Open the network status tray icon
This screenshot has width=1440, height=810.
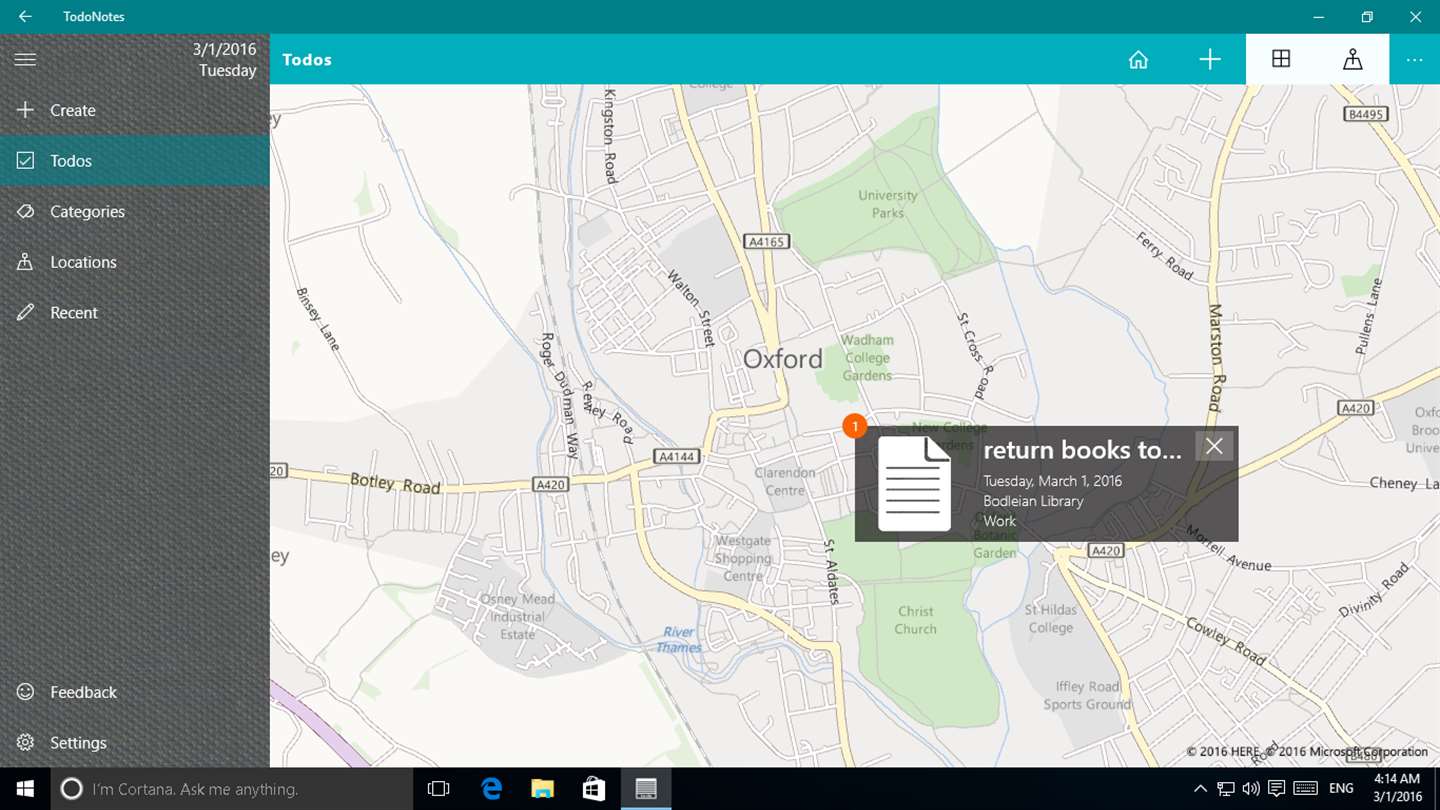(x=1225, y=789)
